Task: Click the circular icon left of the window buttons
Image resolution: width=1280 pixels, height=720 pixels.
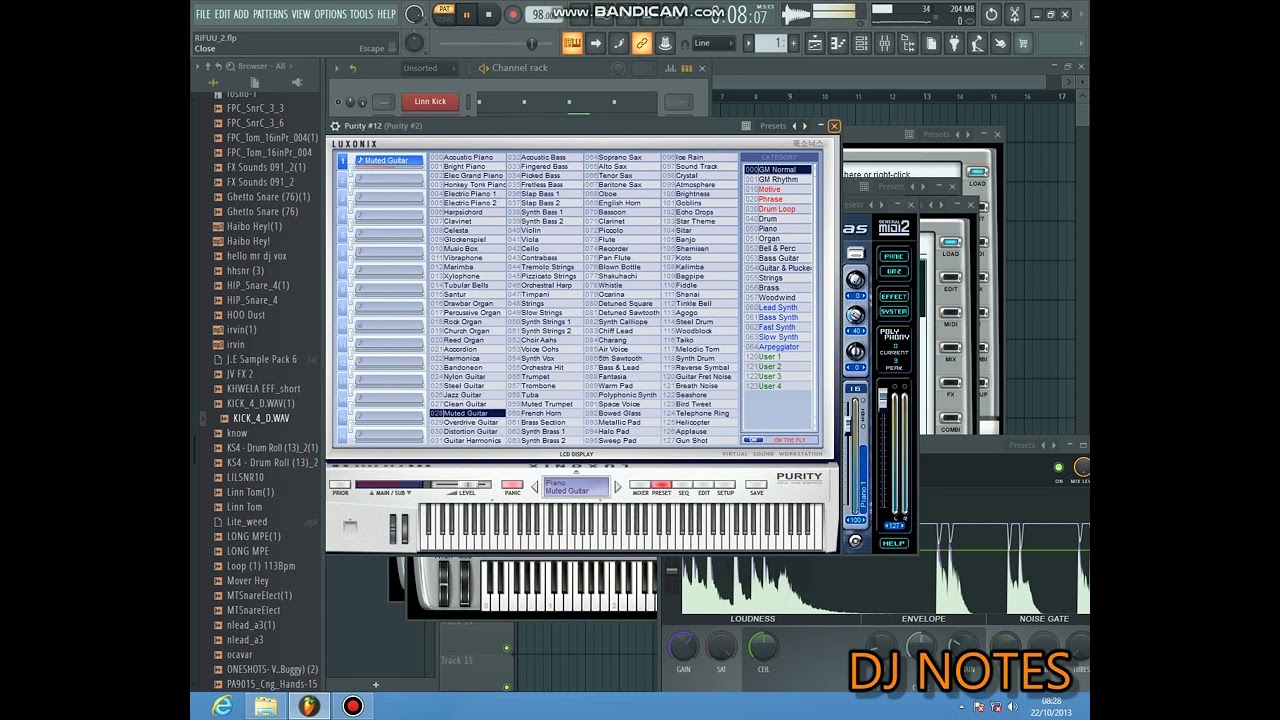Action: point(991,14)
